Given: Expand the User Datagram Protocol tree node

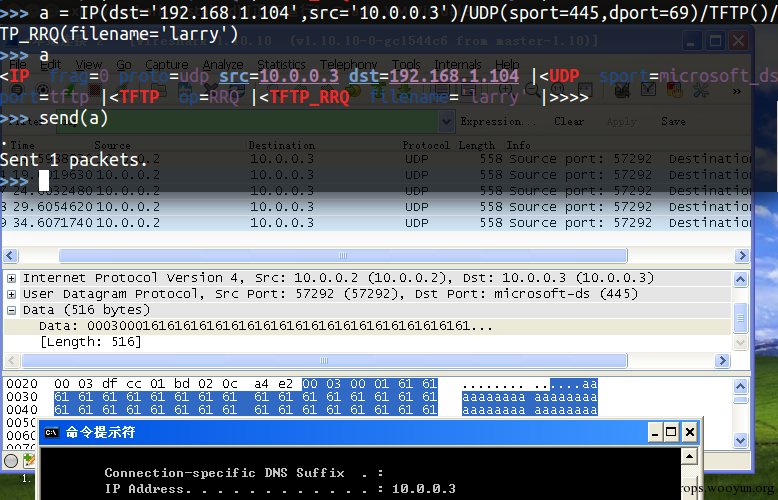Looking at the screenshot, I should 11,294.
